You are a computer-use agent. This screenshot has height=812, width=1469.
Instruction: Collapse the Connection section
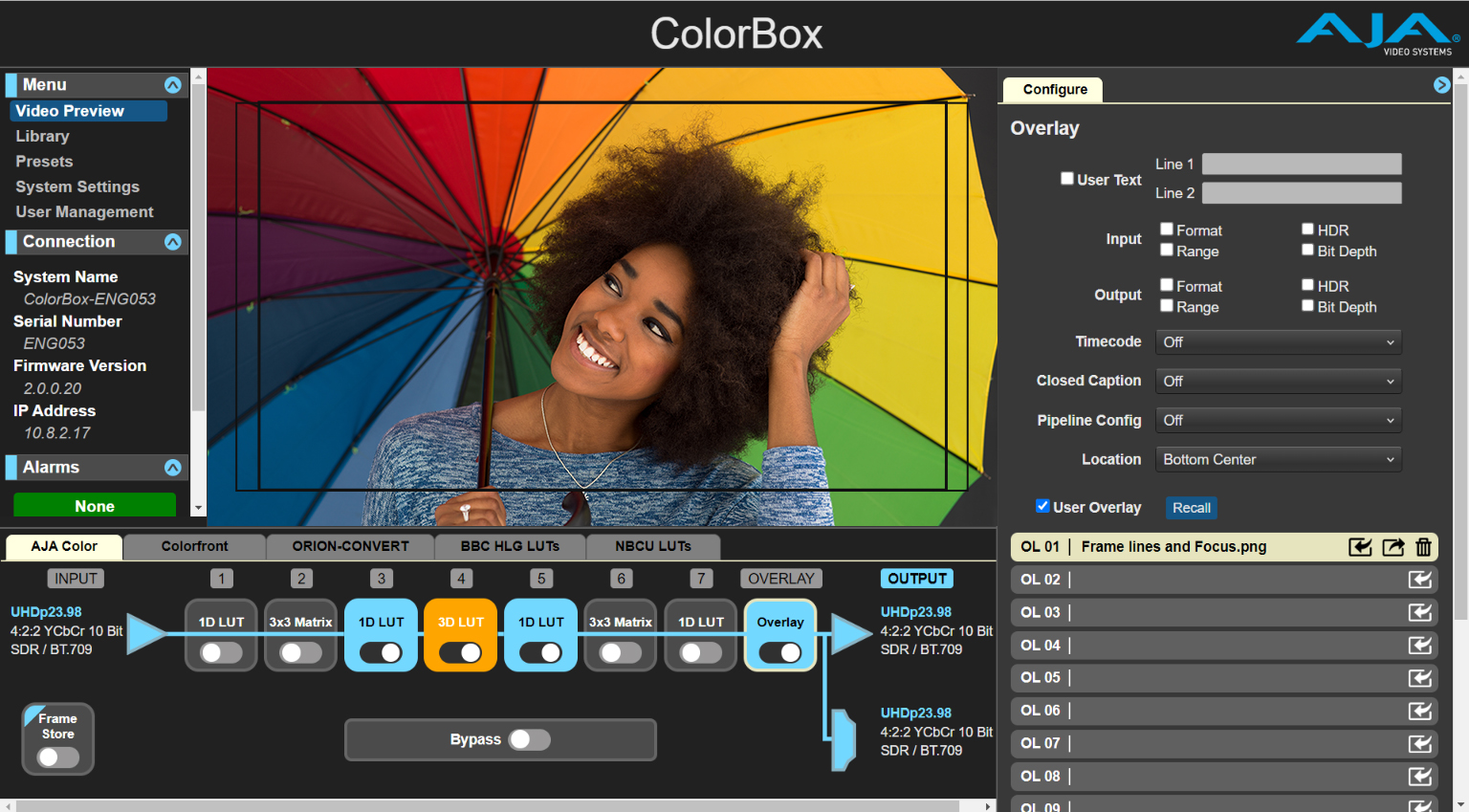tap(172, 242)
